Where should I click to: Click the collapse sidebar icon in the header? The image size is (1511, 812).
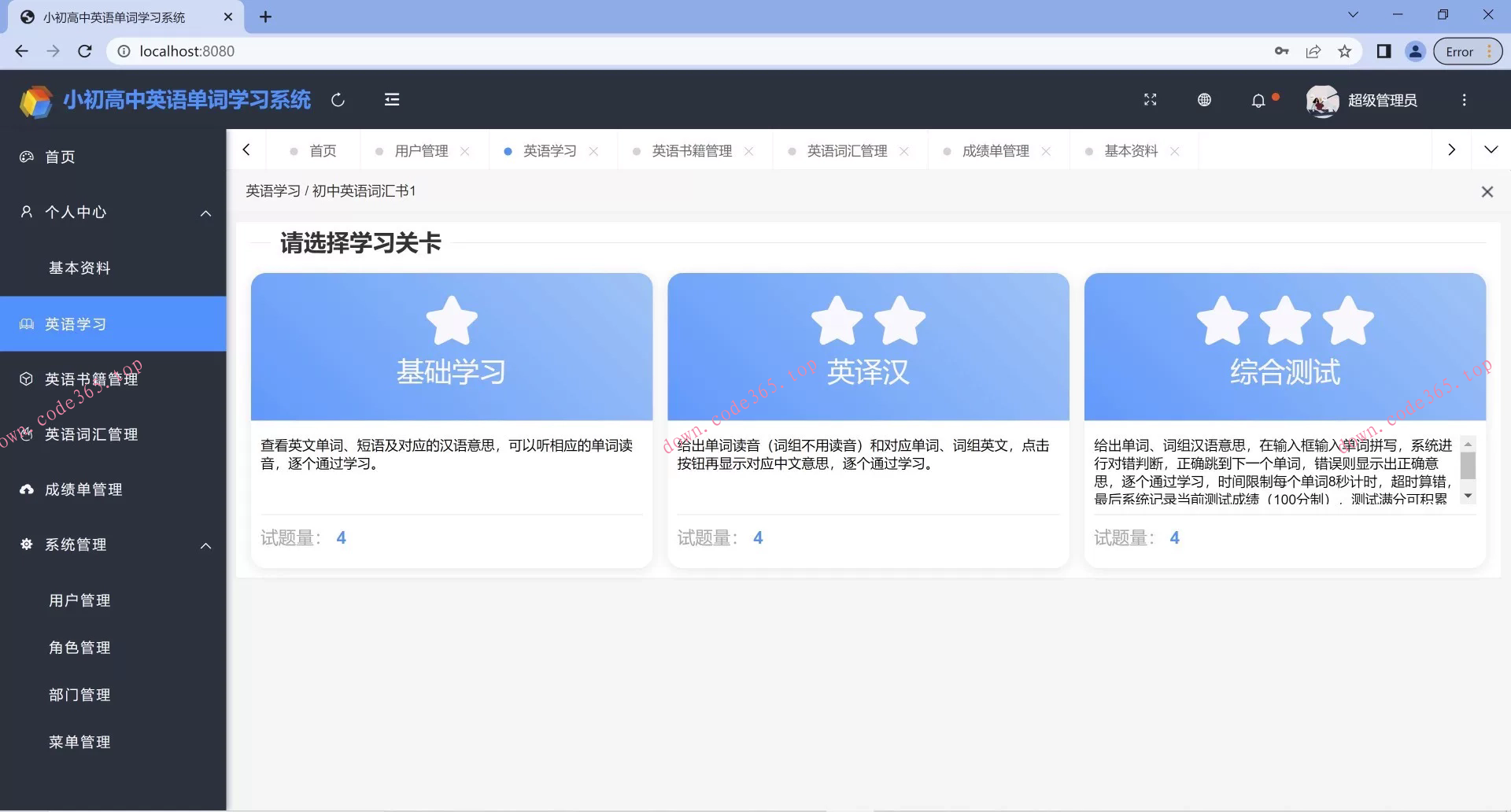coord(391,100)
